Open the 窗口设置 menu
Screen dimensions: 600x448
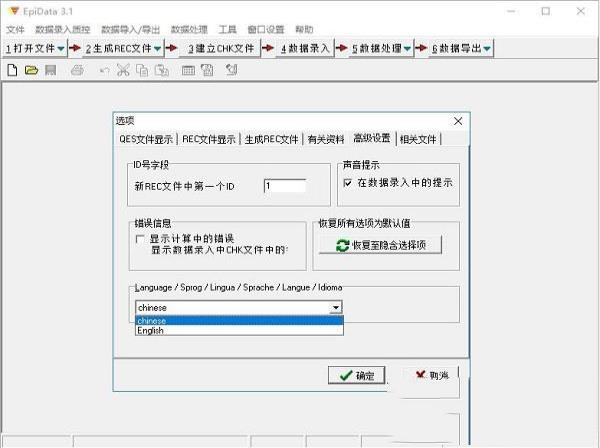(x=266, y=29)
